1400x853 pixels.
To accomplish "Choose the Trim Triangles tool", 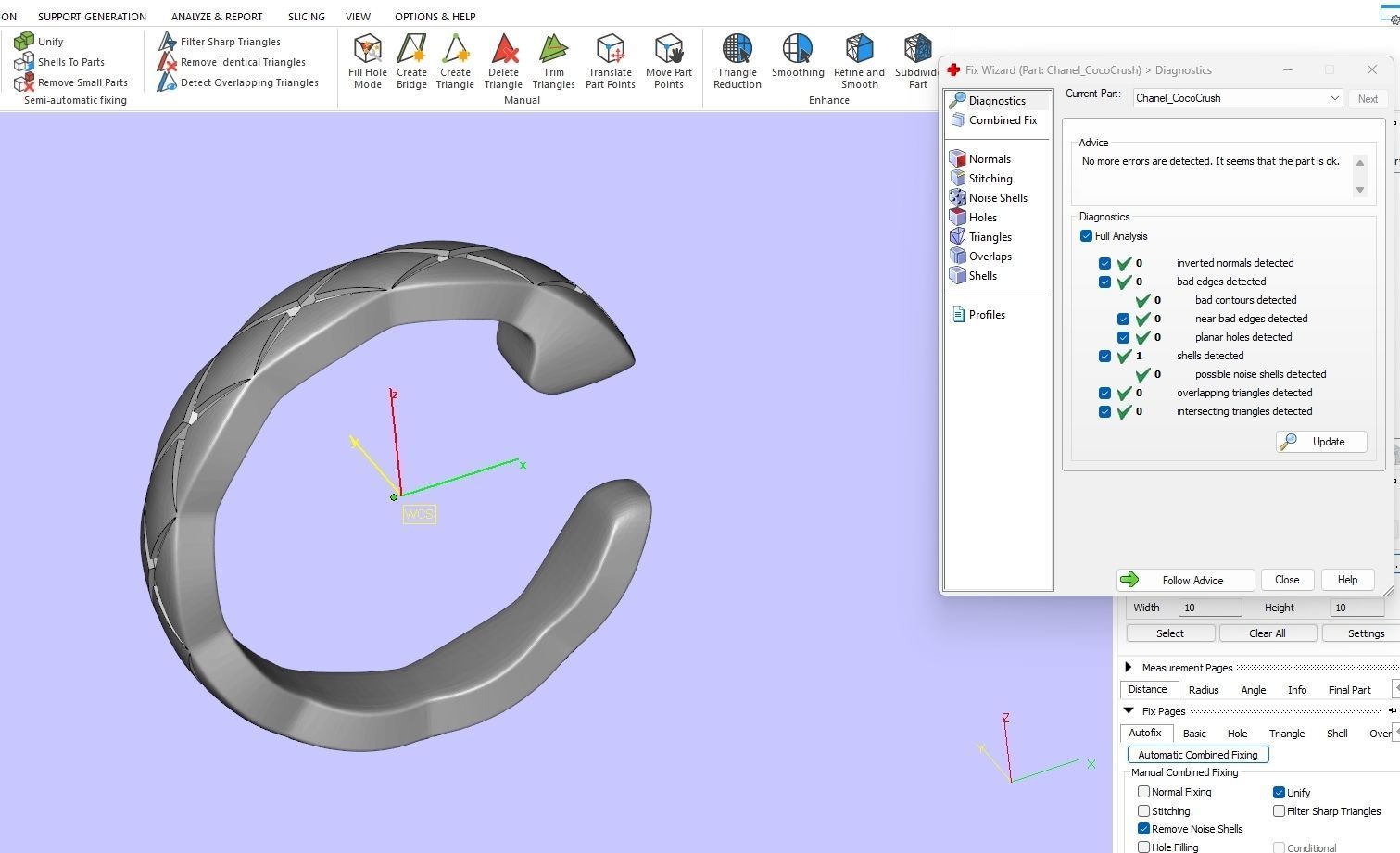I will pos(553,61).
